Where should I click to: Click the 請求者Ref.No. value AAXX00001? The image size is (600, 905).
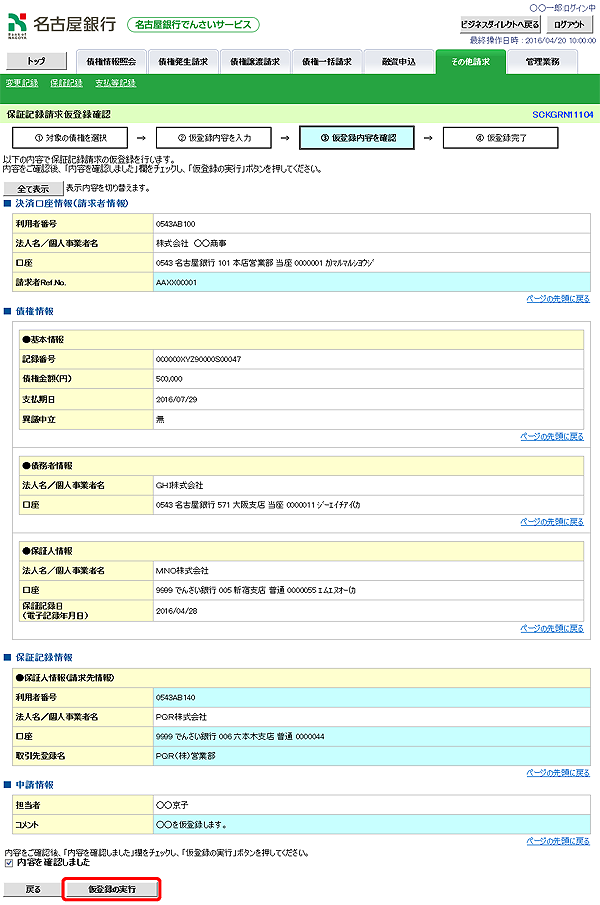[x=176, y=283]
